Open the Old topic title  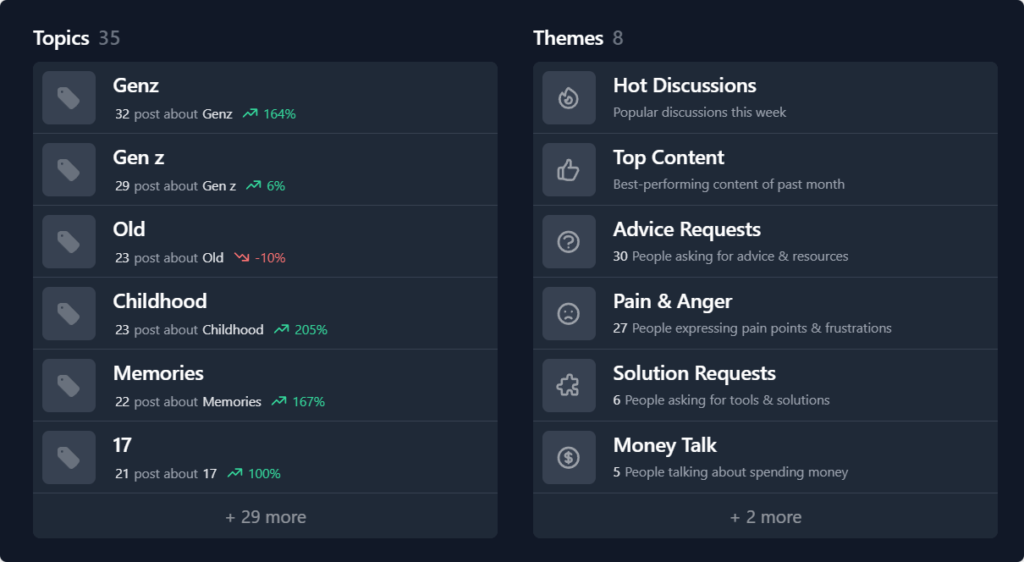coord(129,229)
